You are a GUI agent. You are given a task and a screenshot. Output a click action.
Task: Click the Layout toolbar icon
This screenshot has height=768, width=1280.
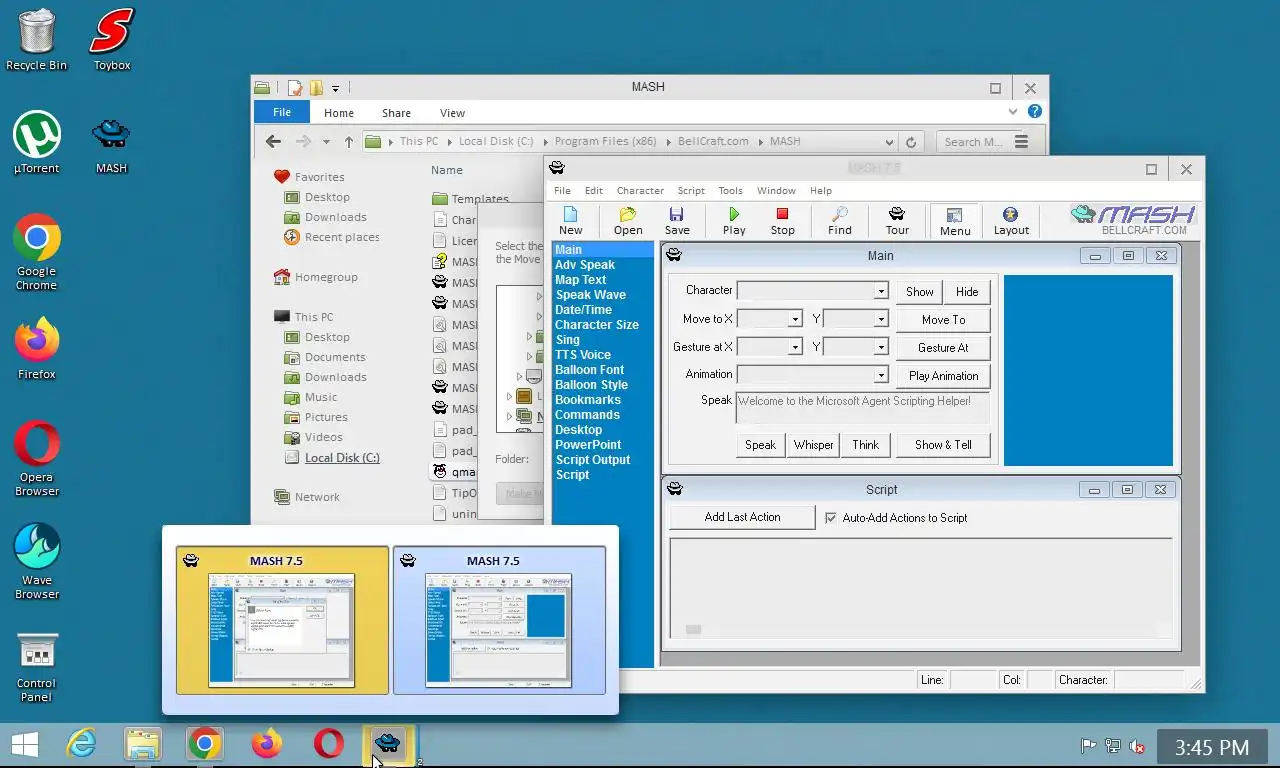coord(1011,221)
